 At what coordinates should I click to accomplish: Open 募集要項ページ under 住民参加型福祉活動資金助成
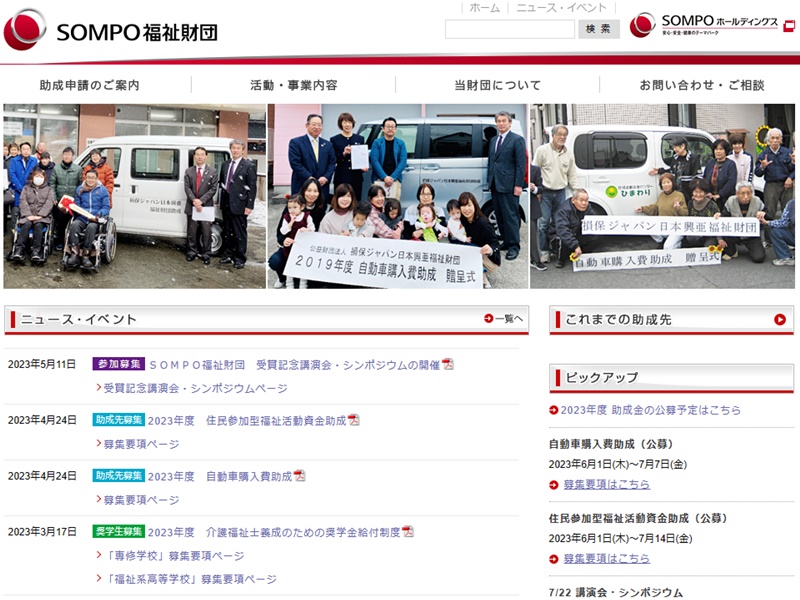(x=141, y=444)
